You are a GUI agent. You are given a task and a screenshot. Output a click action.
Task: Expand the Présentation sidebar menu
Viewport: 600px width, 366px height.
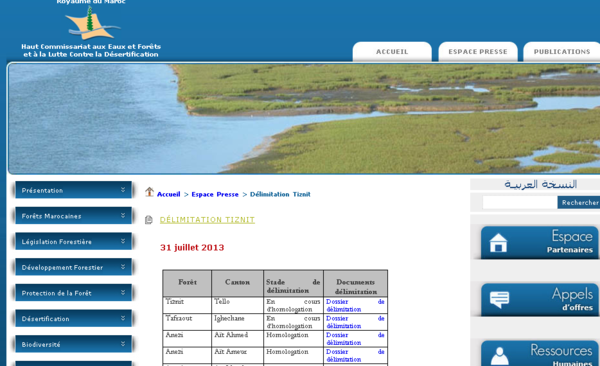(x=73, y=190)
